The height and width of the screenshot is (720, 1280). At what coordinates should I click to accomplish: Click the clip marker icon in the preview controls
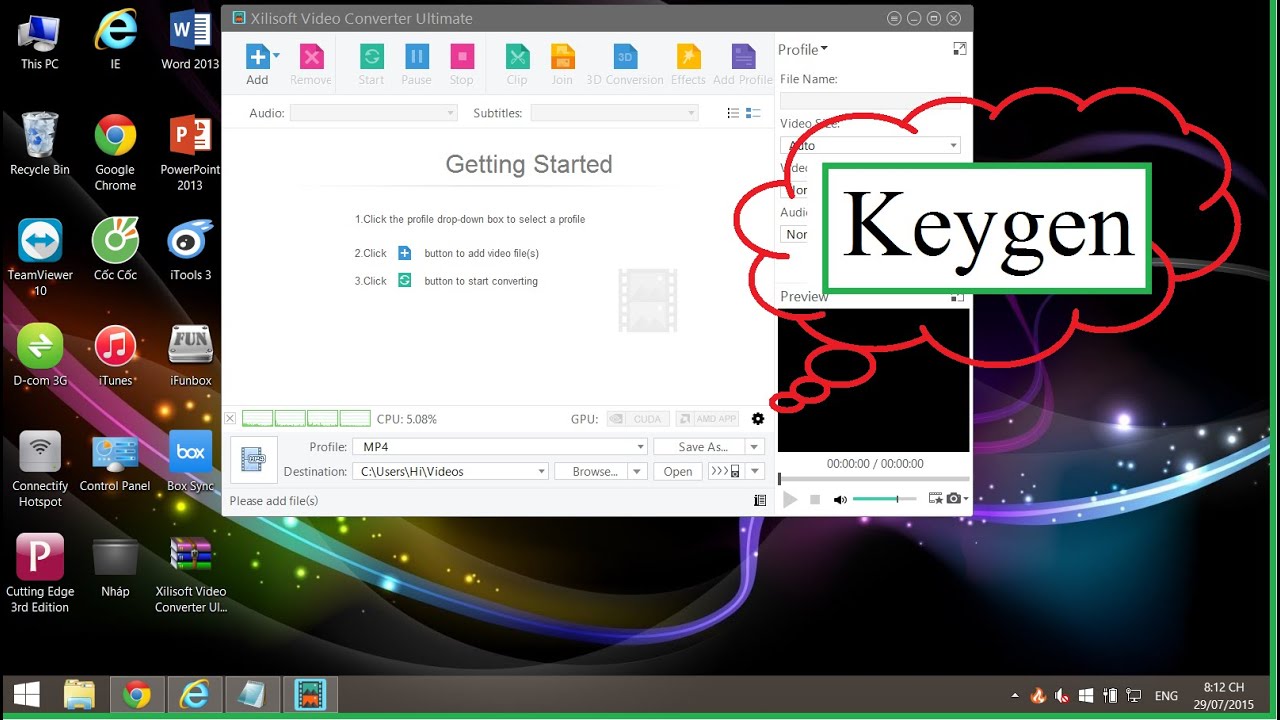point(936,498)
